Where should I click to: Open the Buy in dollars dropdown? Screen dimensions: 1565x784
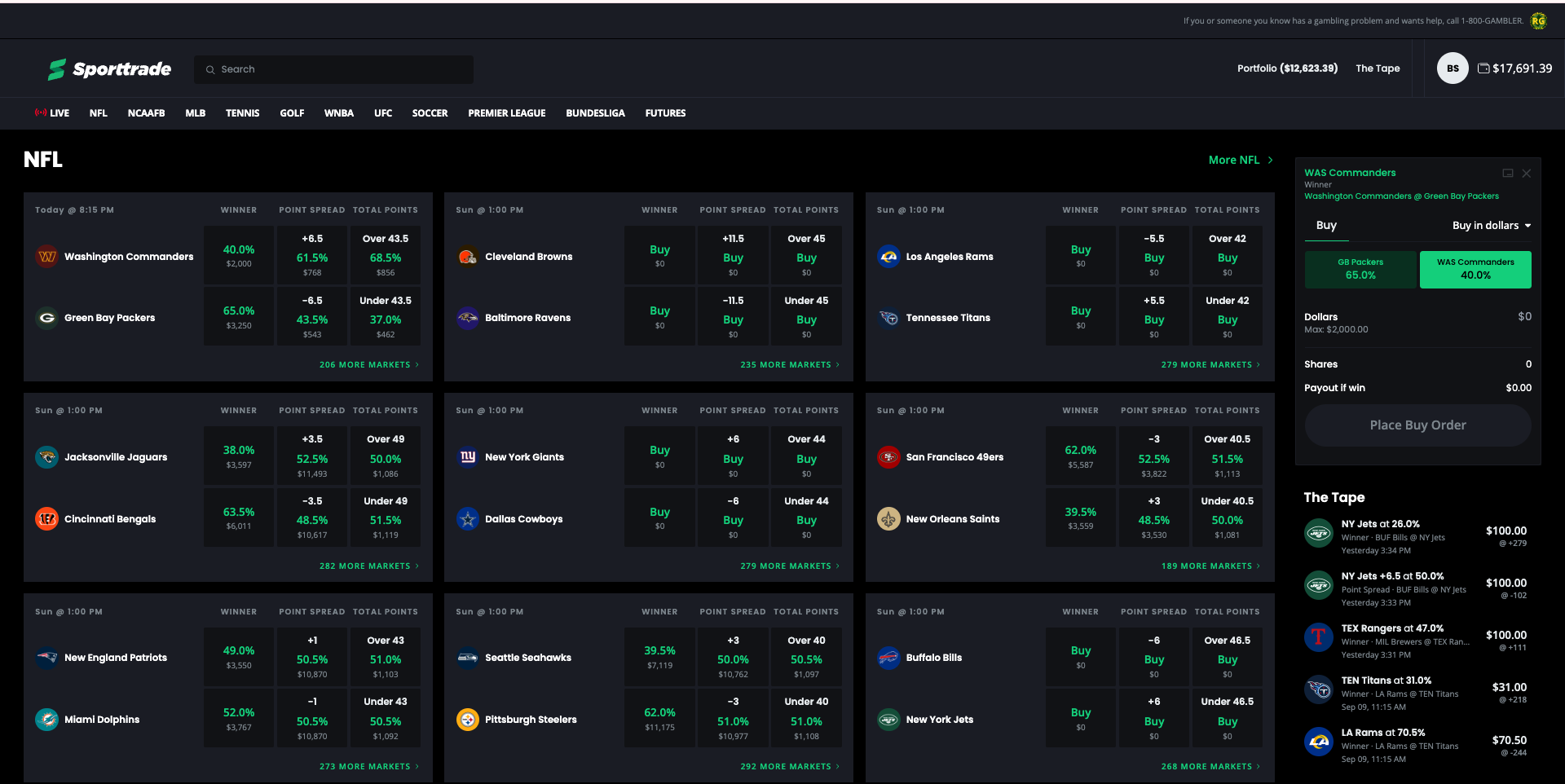point(1492,226)
